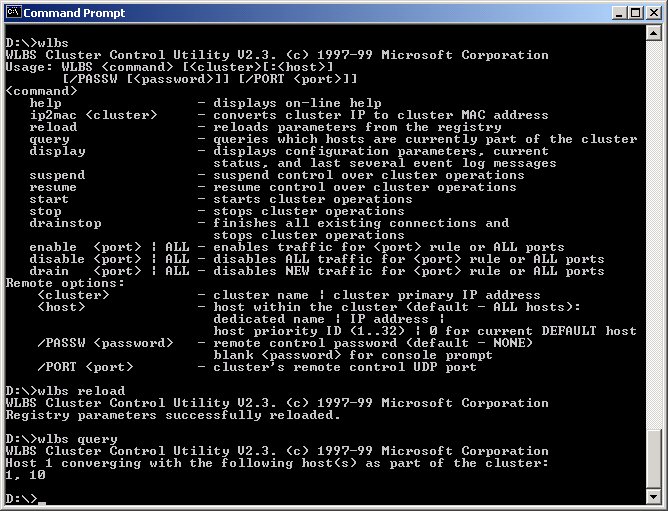Click the 'ip2mac <cluster>' command entry
The width and height of the screenshot is (668, 511).
(x=93, y=115)
